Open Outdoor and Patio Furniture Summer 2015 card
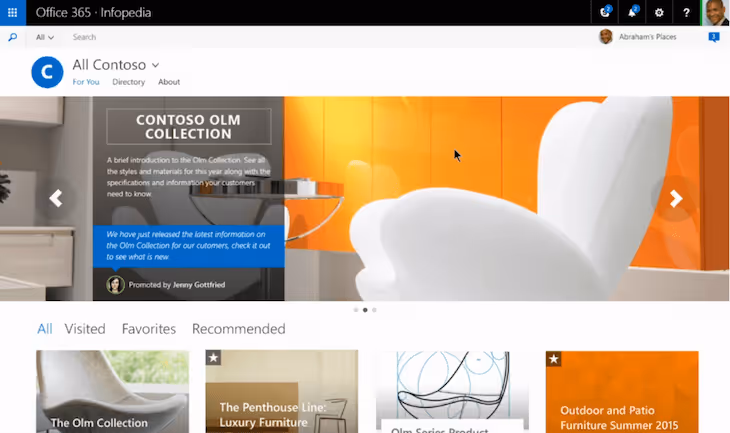This screenshot has width=730, height=433. [x=622, y=392]
